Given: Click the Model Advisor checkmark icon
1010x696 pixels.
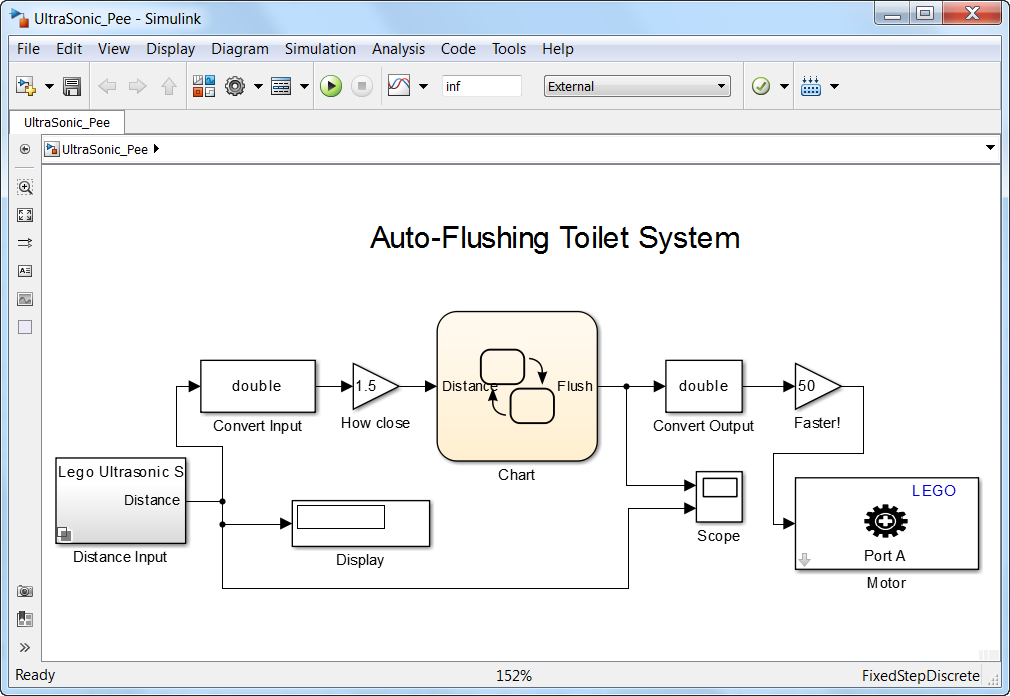Looking at the screenshot, I should tap(761, 87).
